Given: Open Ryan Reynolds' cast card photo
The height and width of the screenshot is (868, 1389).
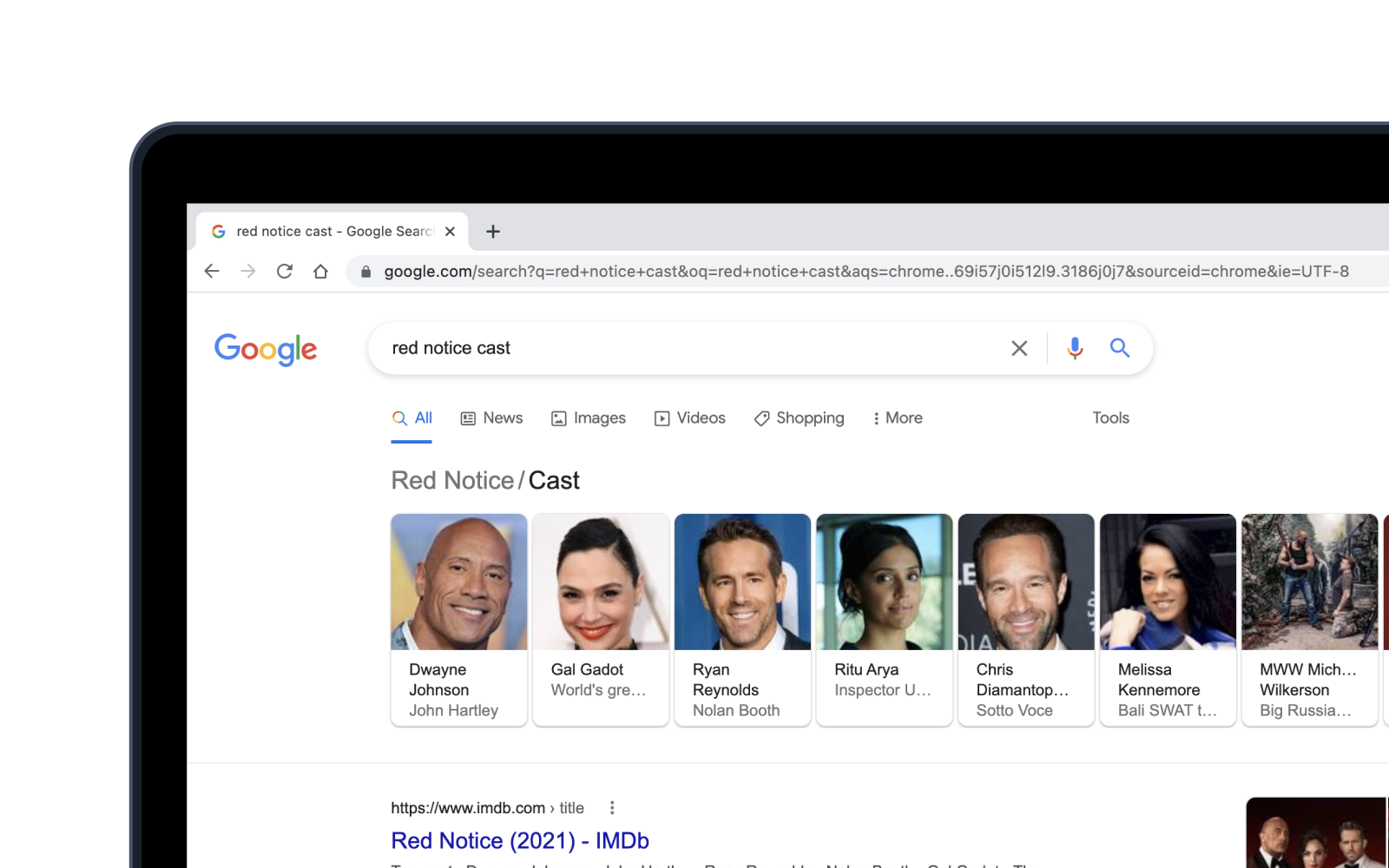Looking at the screenshot, I should point(742,582).
